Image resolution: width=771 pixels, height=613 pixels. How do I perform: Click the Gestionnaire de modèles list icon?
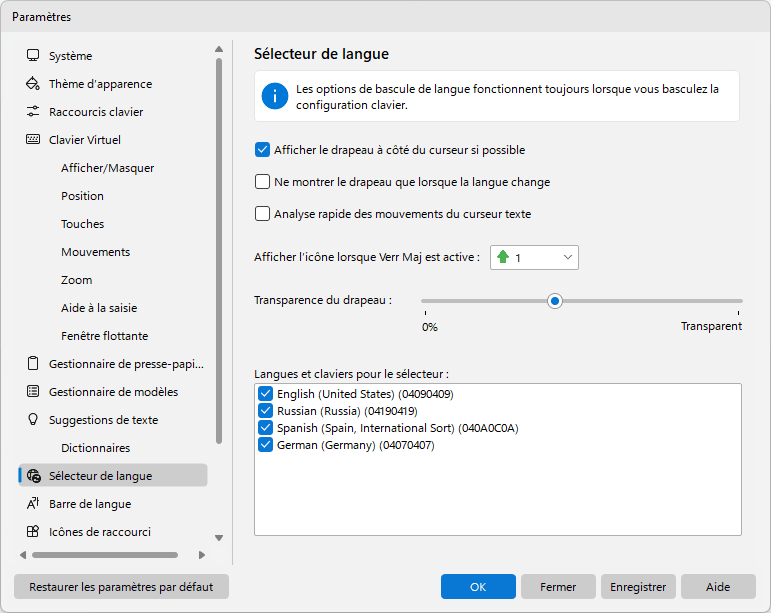pyautogui.click(x=33, y=391)
